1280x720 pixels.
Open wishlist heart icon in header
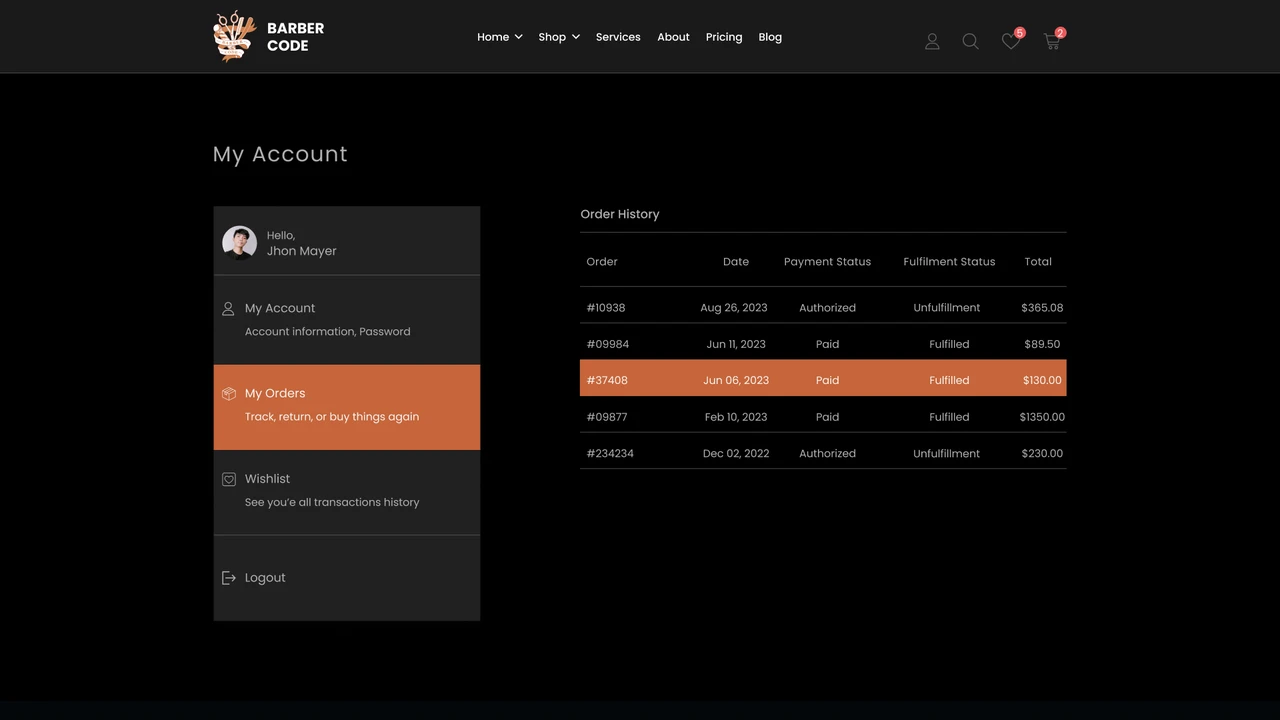point(1012,40)
